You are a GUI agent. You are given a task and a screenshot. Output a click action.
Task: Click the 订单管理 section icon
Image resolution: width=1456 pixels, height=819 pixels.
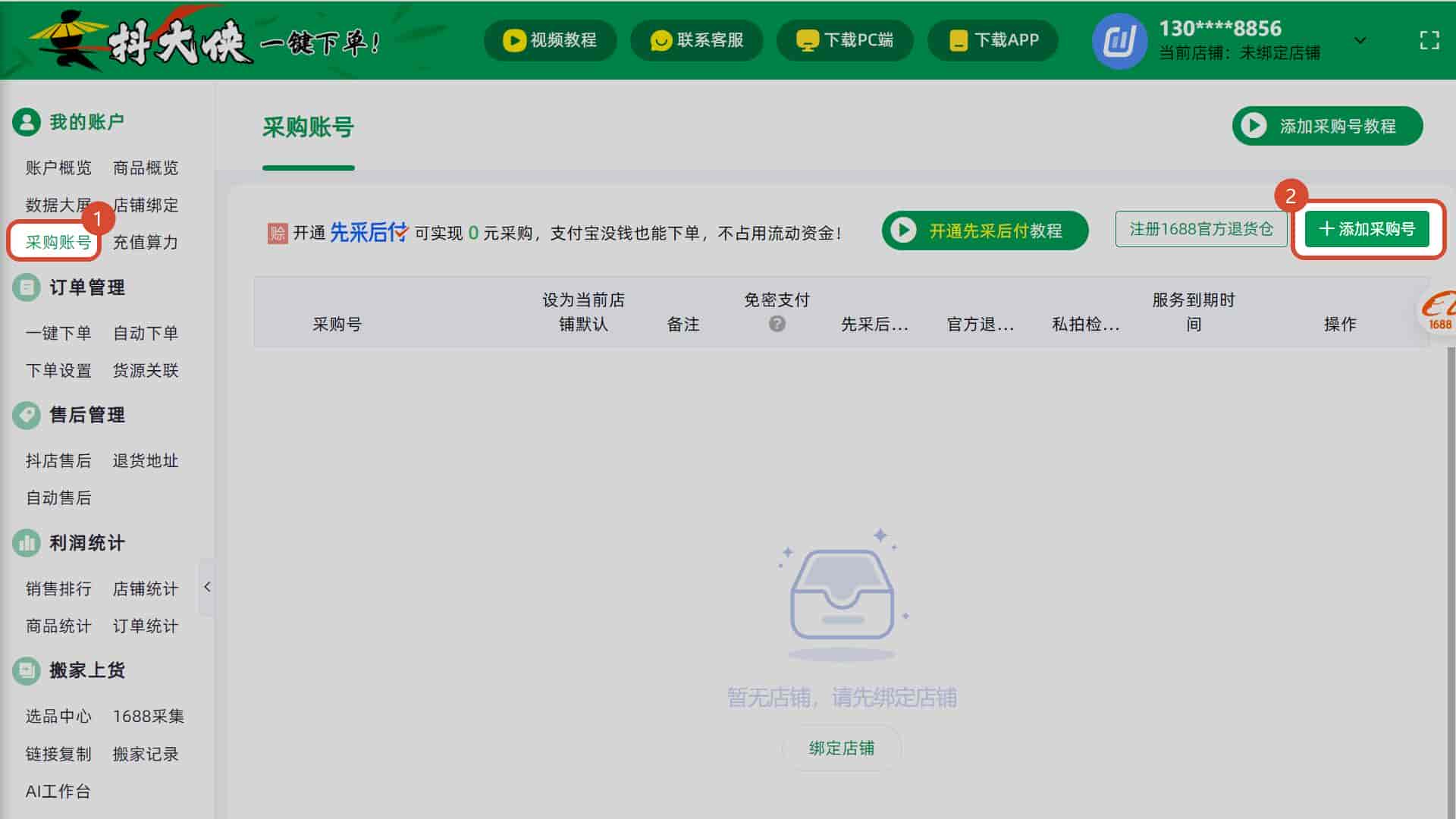coord(27,287)
